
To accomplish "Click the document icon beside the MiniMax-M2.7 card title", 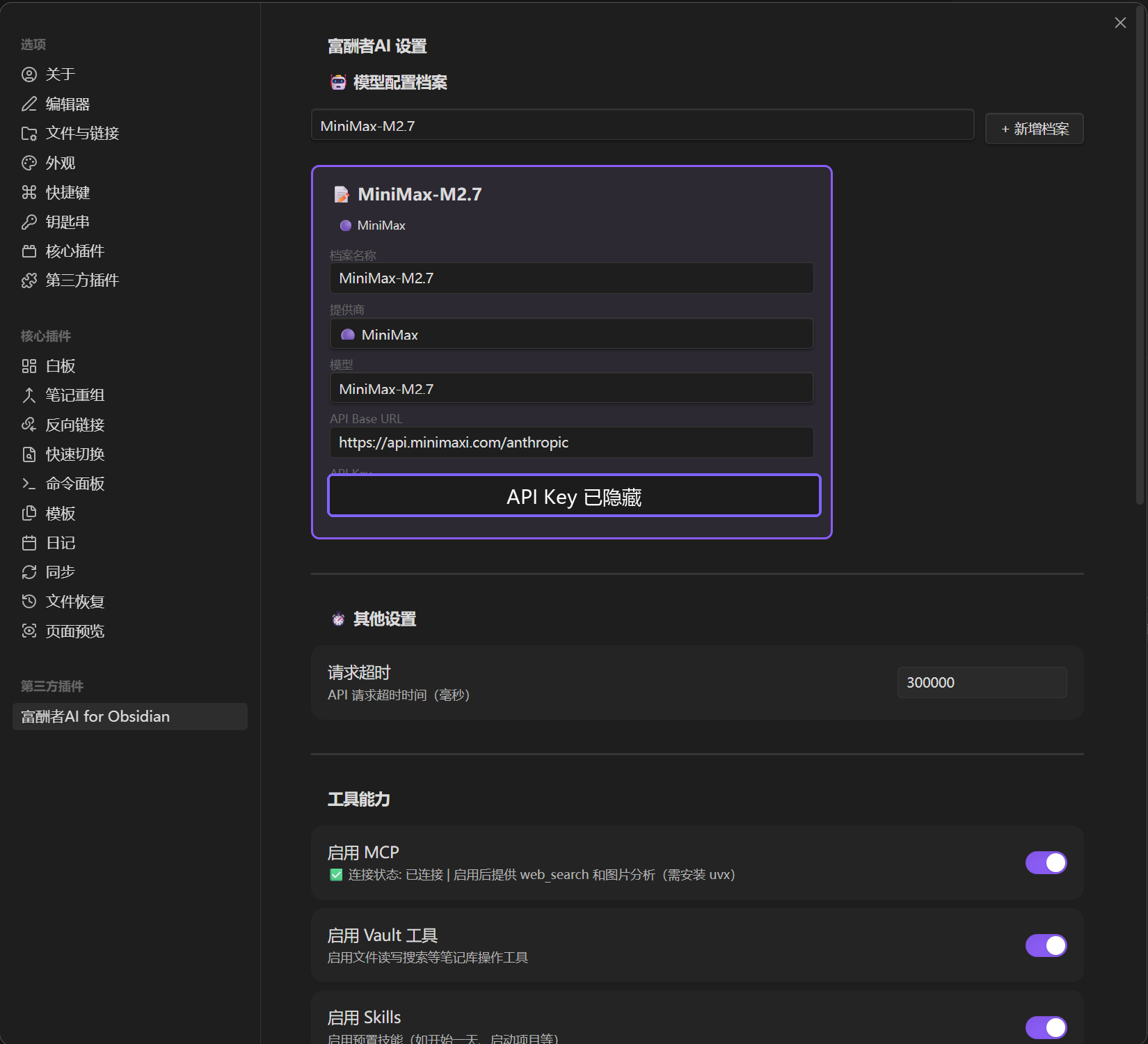I will 342,194.
